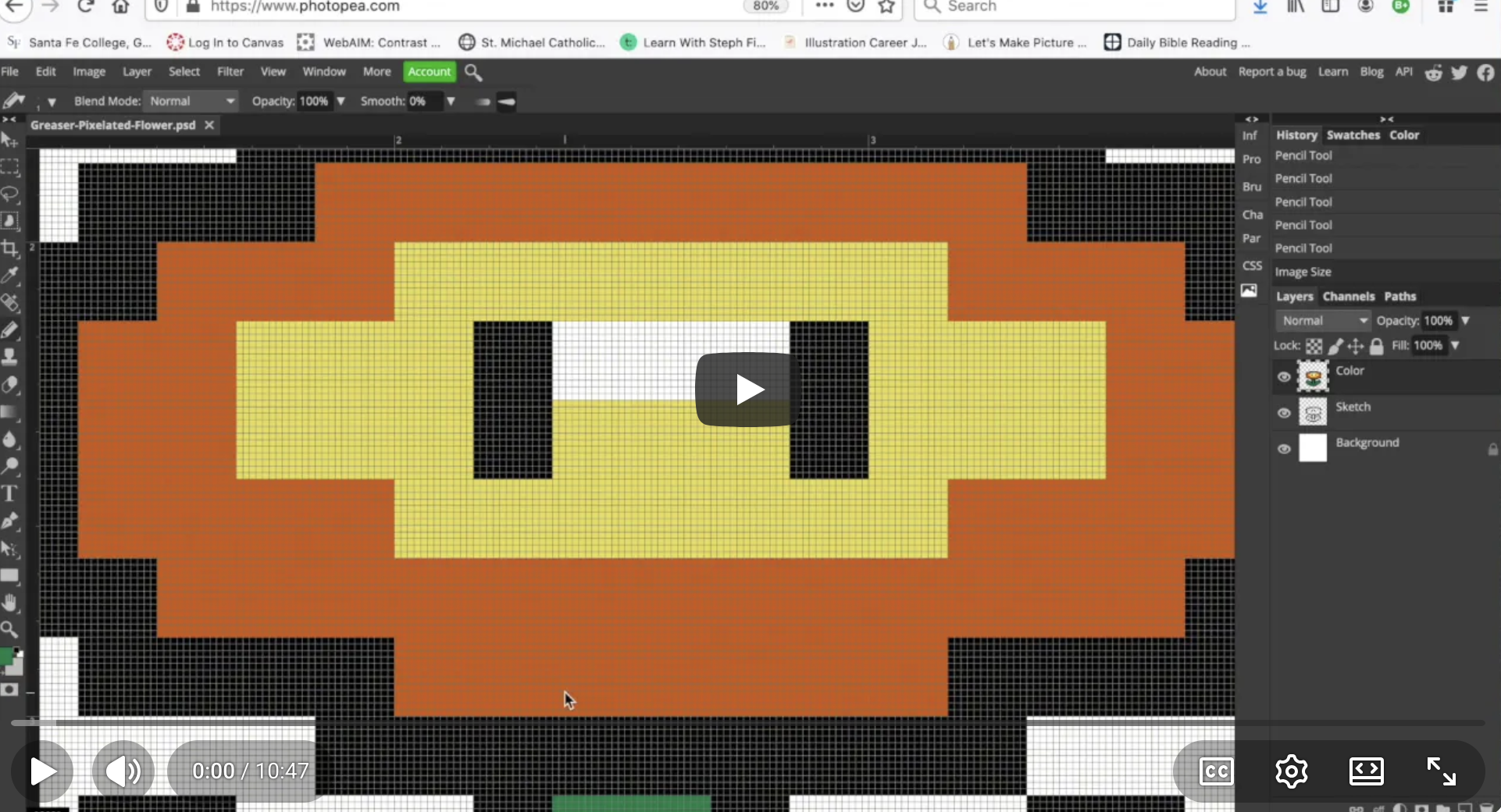Select the Rectangle Select tool
The width and height of the screenshot is (1501, 812).
coord(9,167)
